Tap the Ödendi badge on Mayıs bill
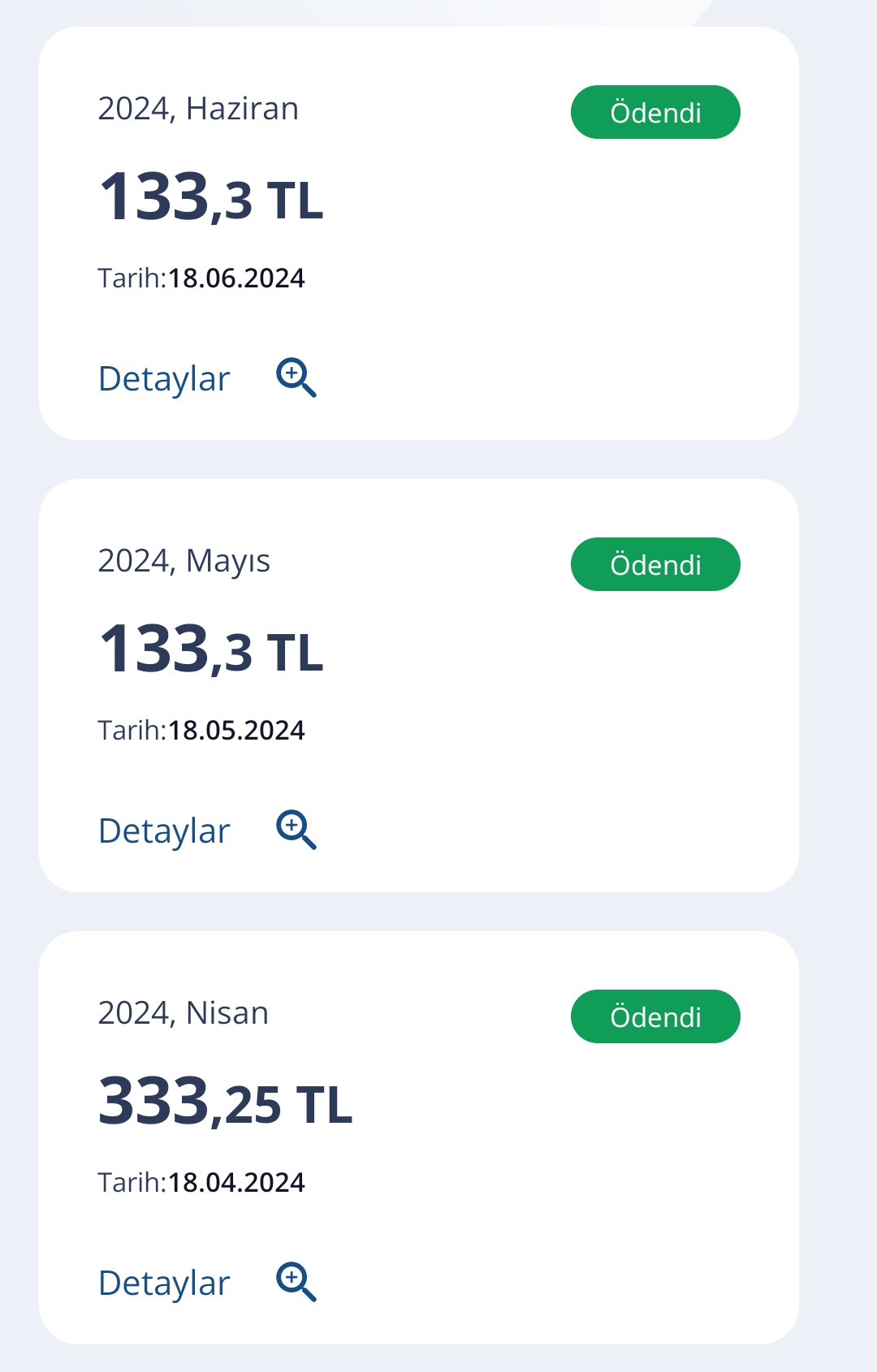Viewport: 877px width, 1372px height. pos(655,564)
